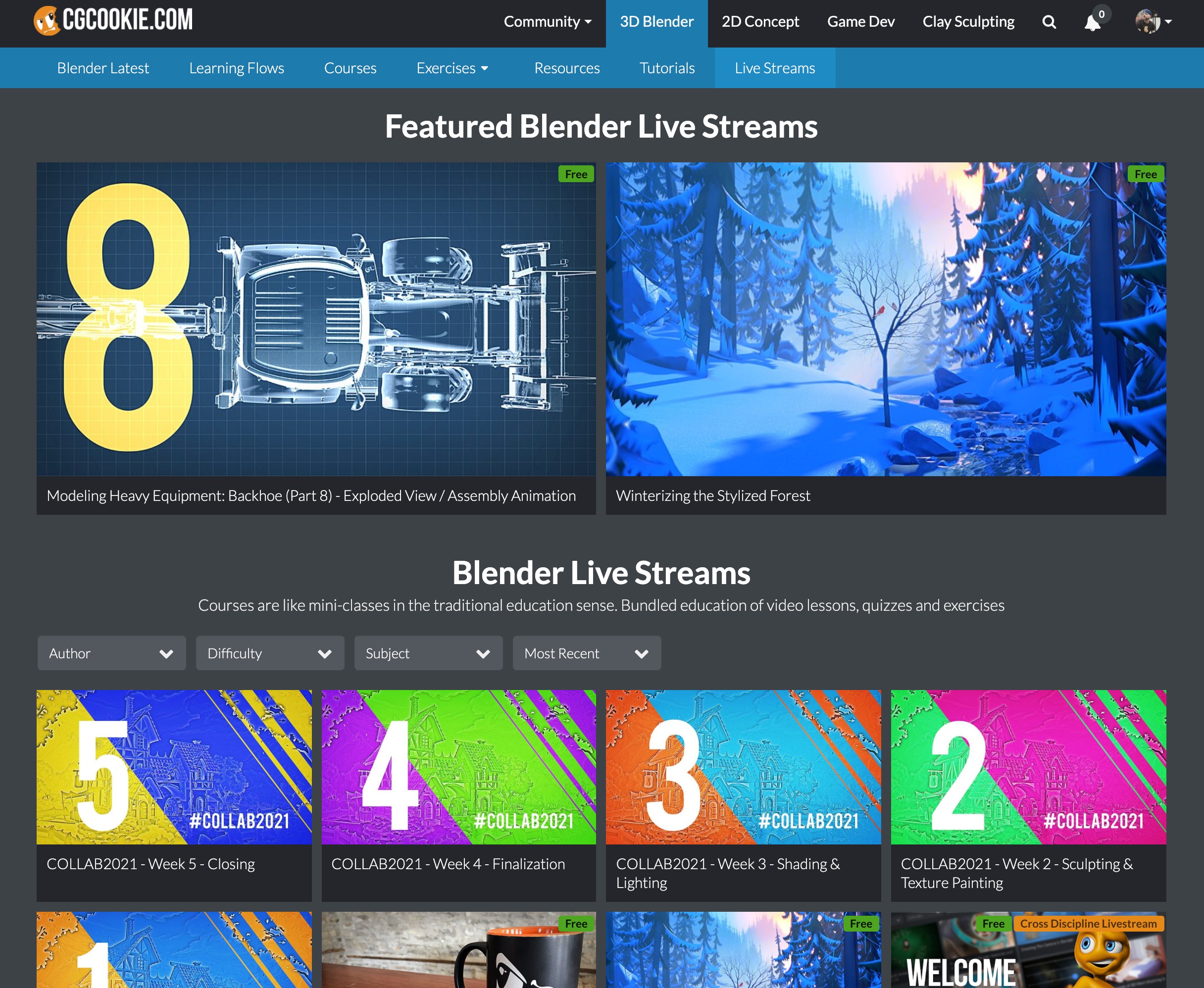
Task: Open COLLAB2021 Week 3 Shading thumbnail
Action: (743, 767)
